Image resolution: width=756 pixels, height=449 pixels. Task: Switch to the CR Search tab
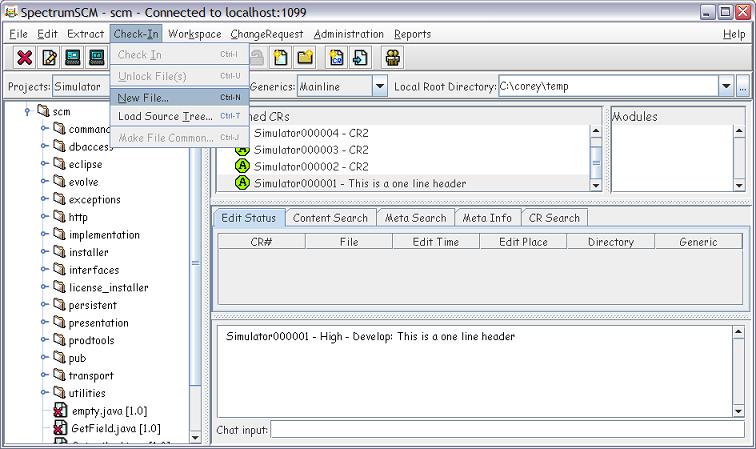pyautogui.click(x=554, y=218)
